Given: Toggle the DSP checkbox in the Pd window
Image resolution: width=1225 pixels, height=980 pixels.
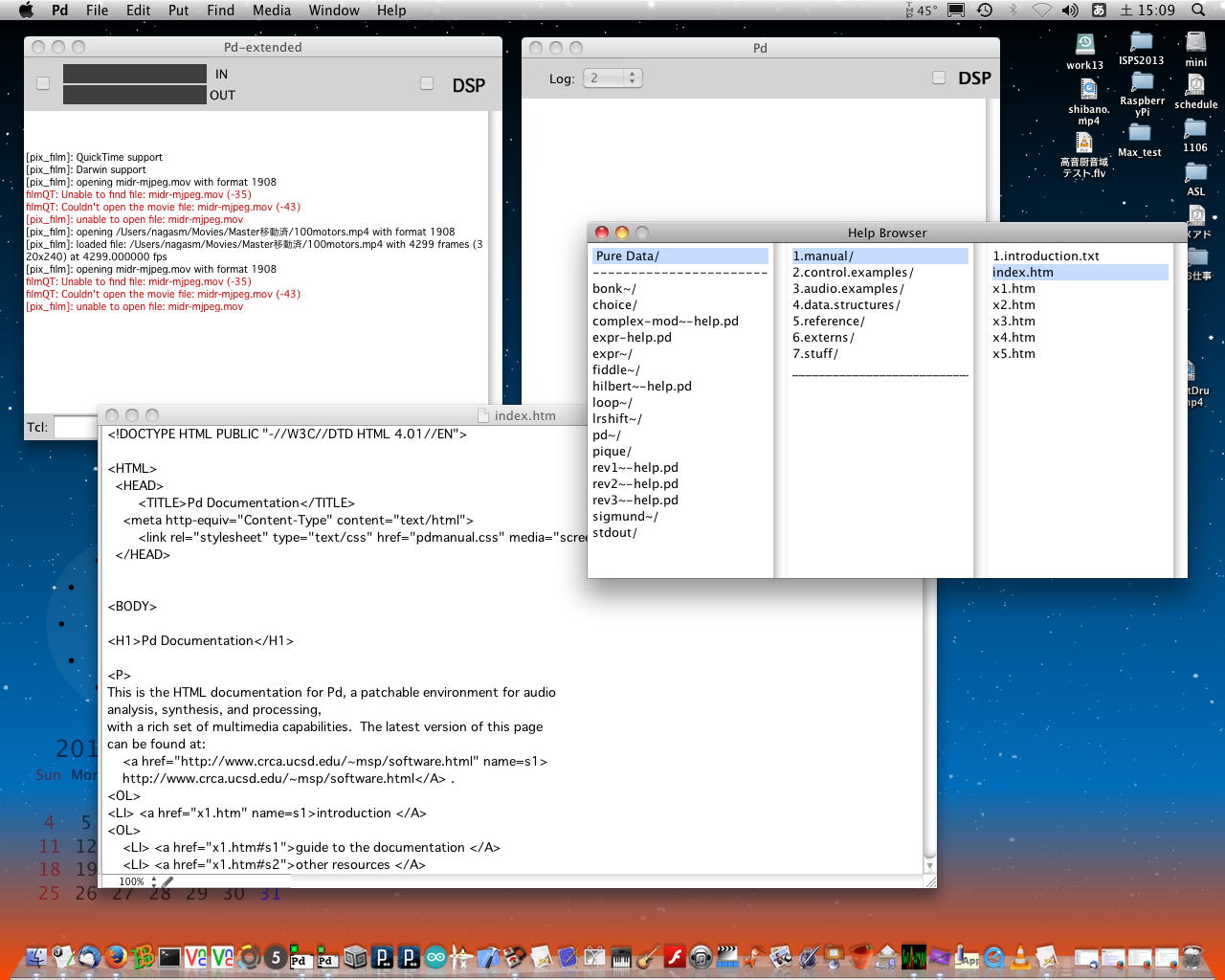Looking at the screenshot, I should [x=939, y=78].
